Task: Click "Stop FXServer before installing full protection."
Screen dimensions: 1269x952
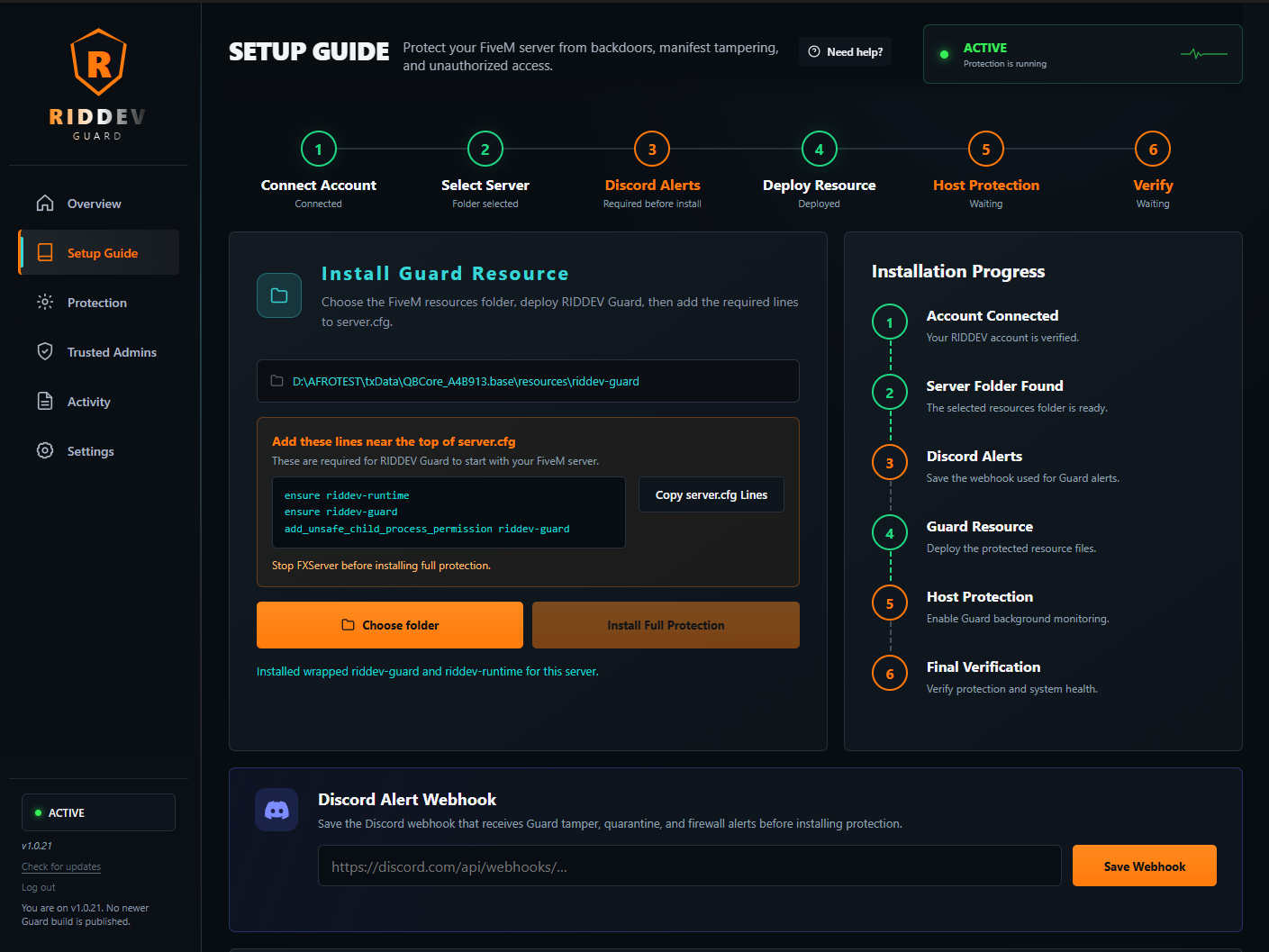Action: click(x=381, y=566)
